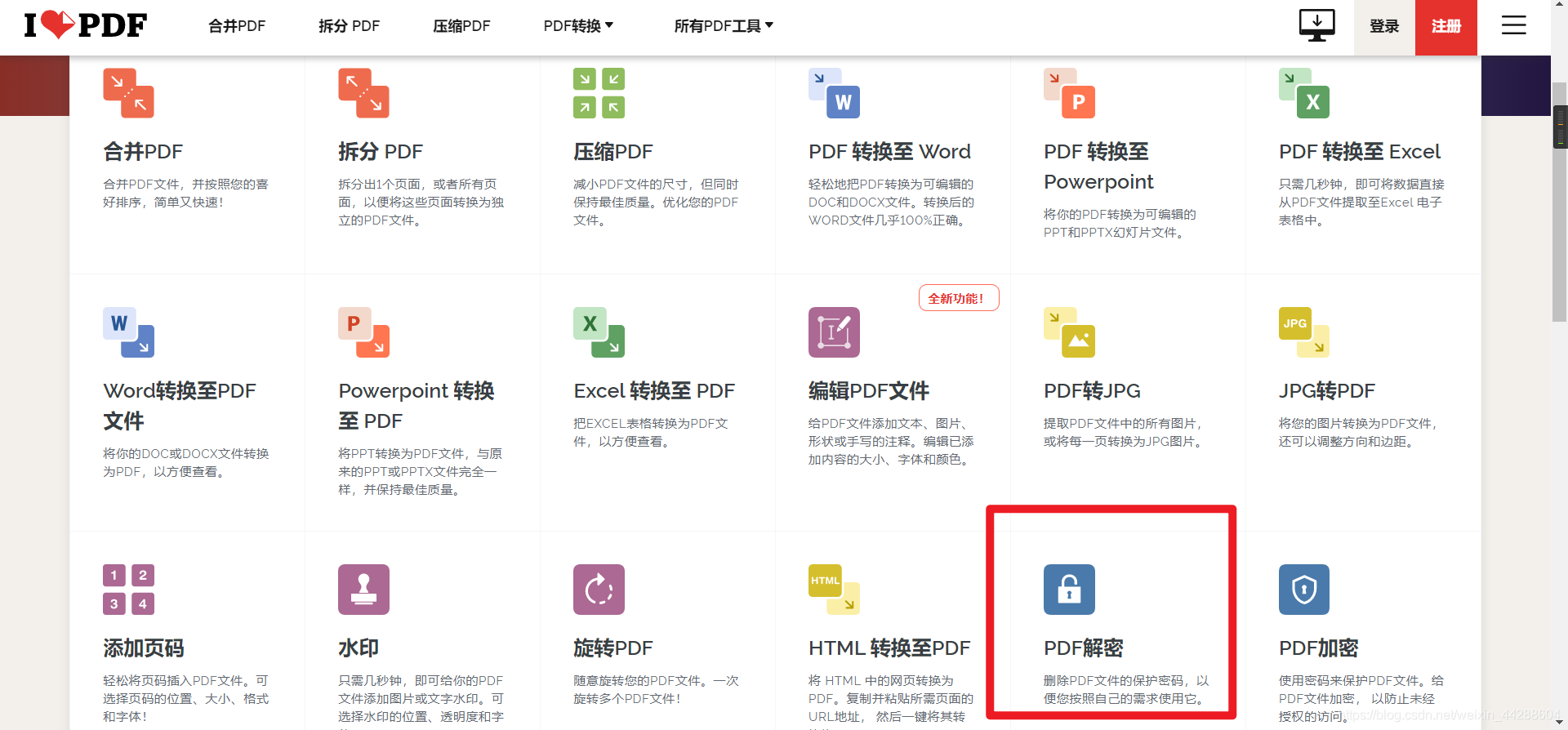
Task: Open the HTML 转换至PDF title
Action: (x=889, y=648)
